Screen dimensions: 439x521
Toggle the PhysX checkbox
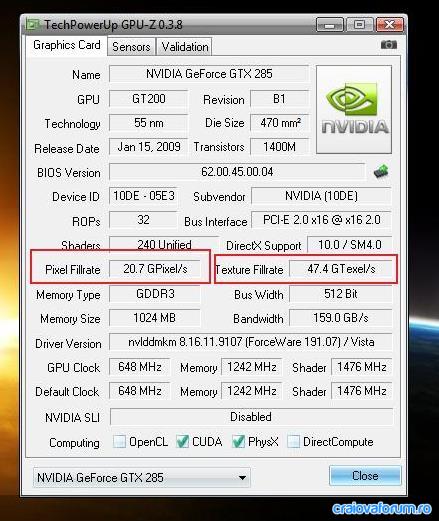(238, 441)
